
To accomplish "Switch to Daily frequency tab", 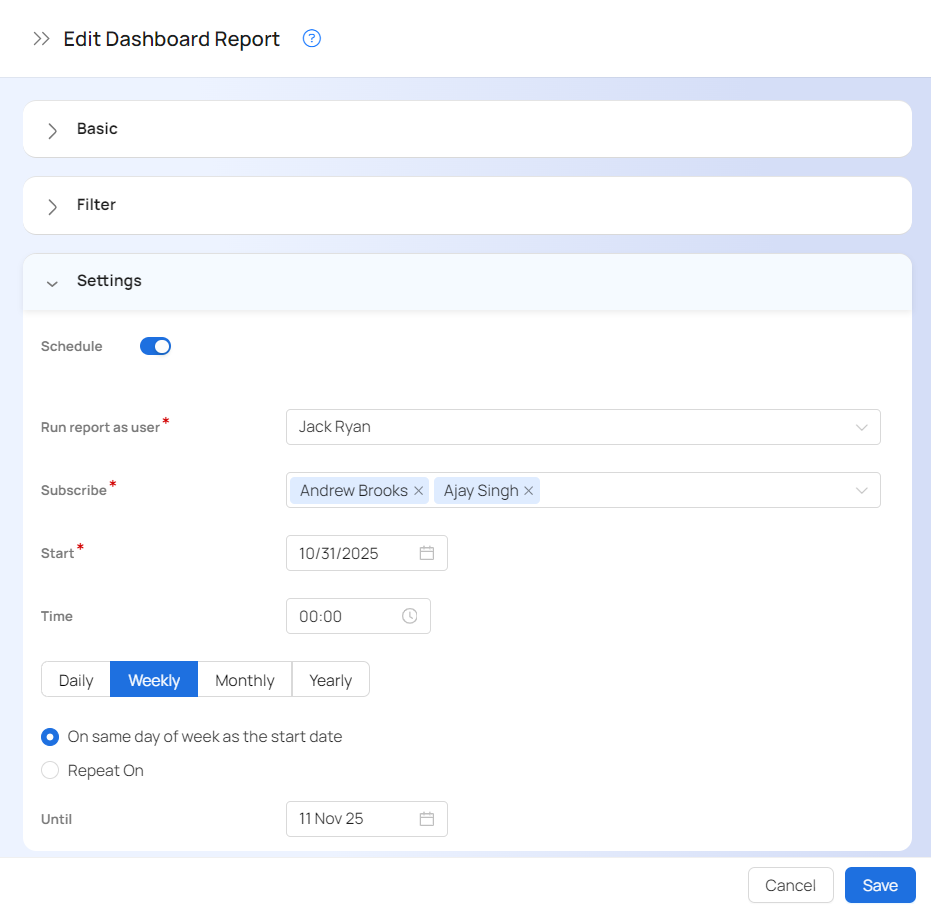I will (76, 680).
